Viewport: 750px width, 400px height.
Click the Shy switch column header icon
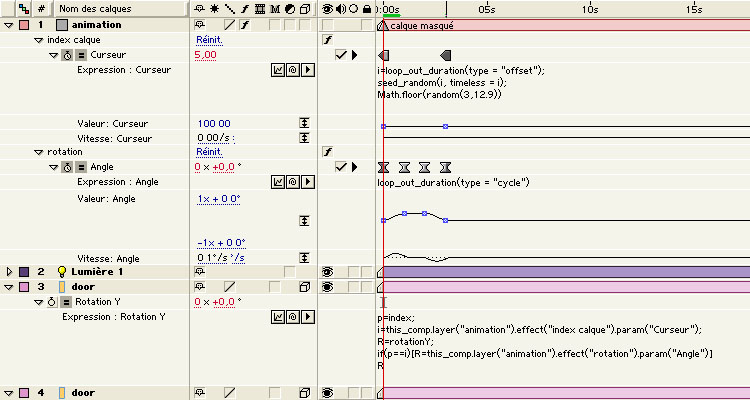point(199,9)
